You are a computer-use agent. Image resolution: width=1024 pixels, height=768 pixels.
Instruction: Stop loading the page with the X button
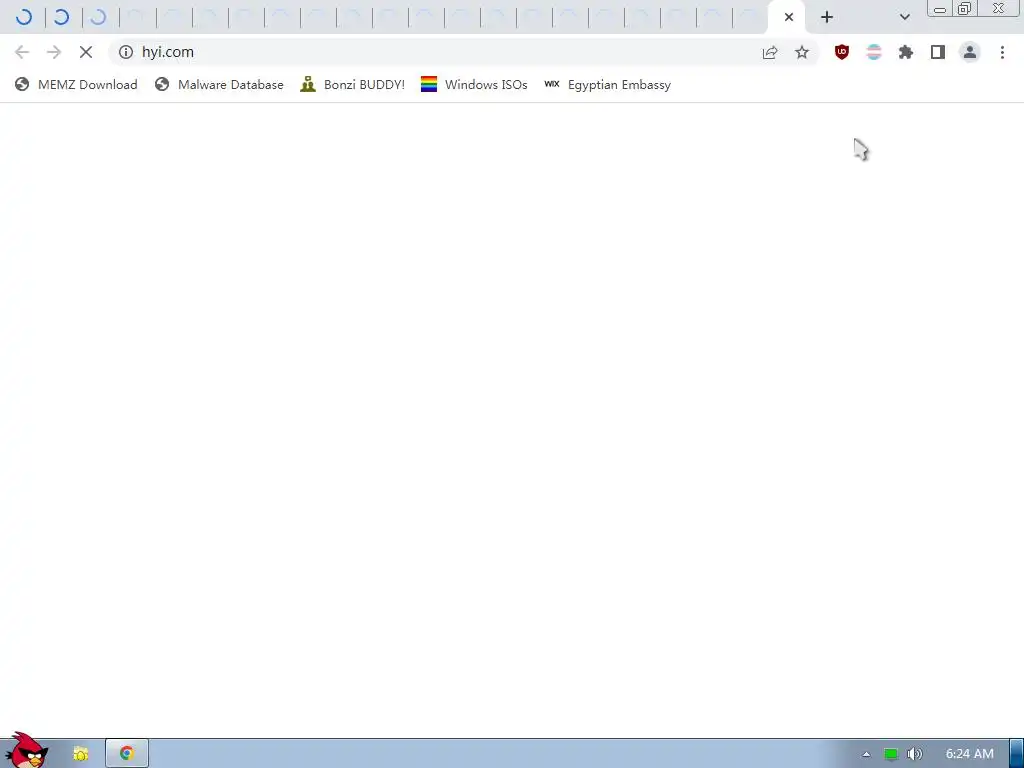click(x=86, y=52)
